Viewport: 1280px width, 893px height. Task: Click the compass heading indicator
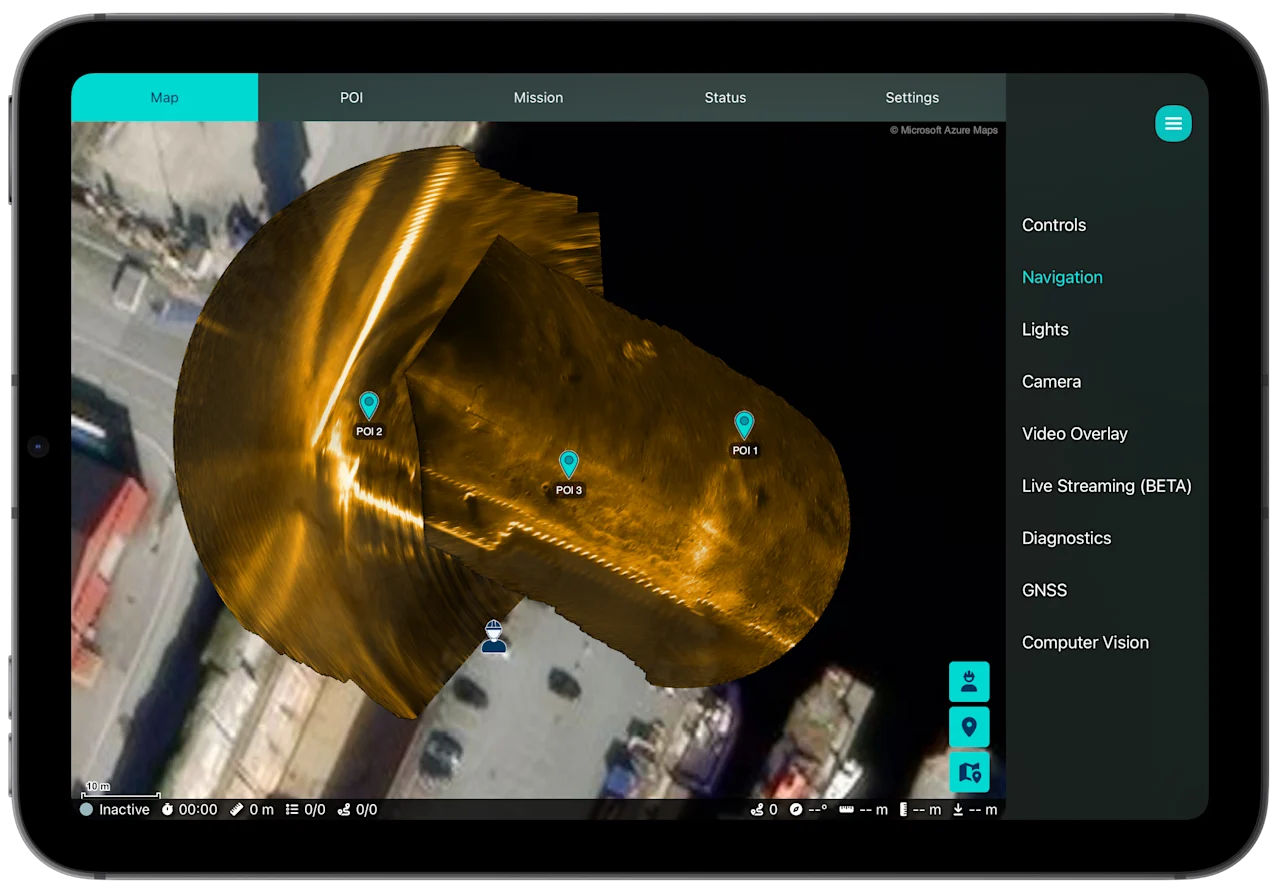(809, 810)
